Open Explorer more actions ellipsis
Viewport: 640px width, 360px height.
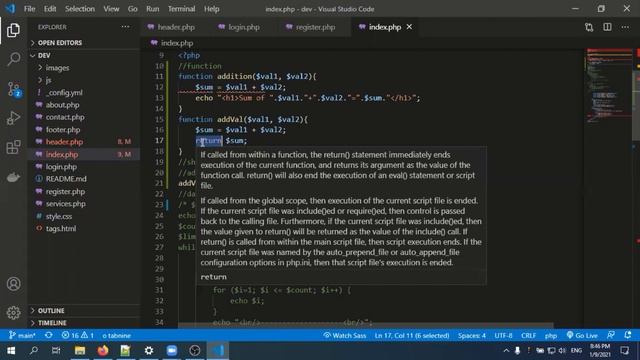pos(125,27)
